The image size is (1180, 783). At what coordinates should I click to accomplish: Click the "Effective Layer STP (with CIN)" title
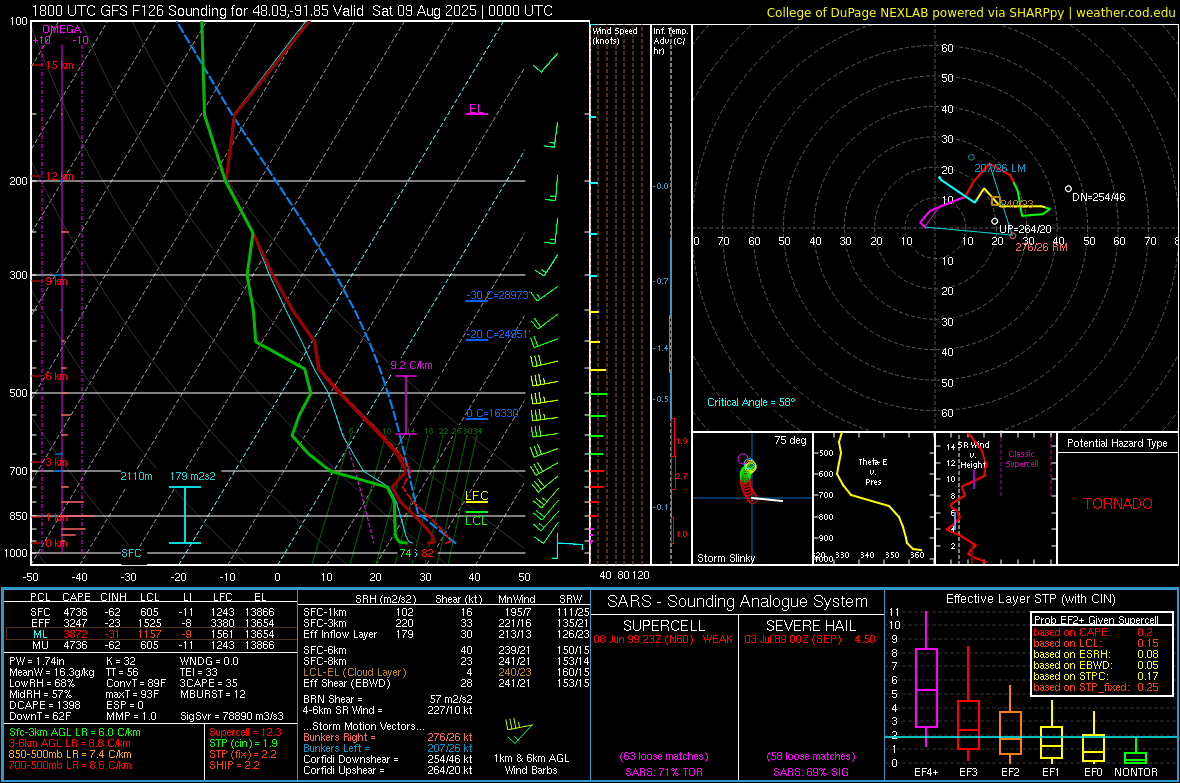(x=1030, y=599)
